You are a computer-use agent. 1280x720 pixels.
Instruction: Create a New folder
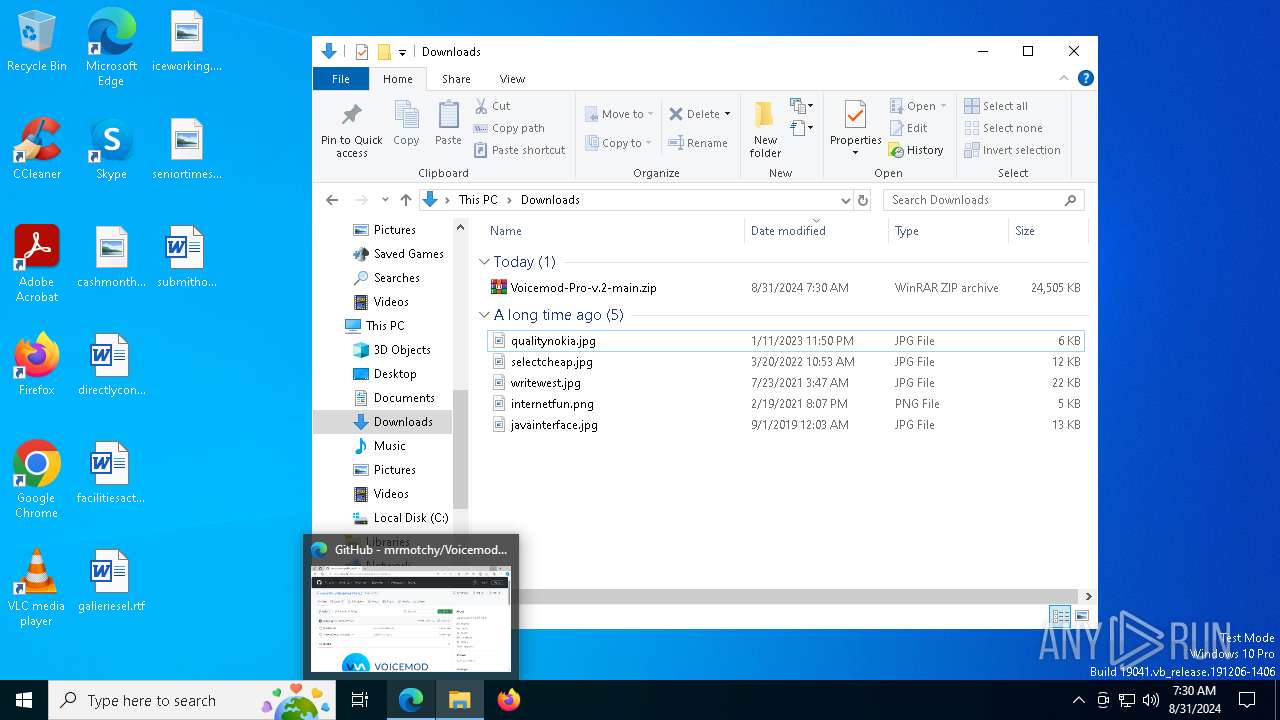765,128
